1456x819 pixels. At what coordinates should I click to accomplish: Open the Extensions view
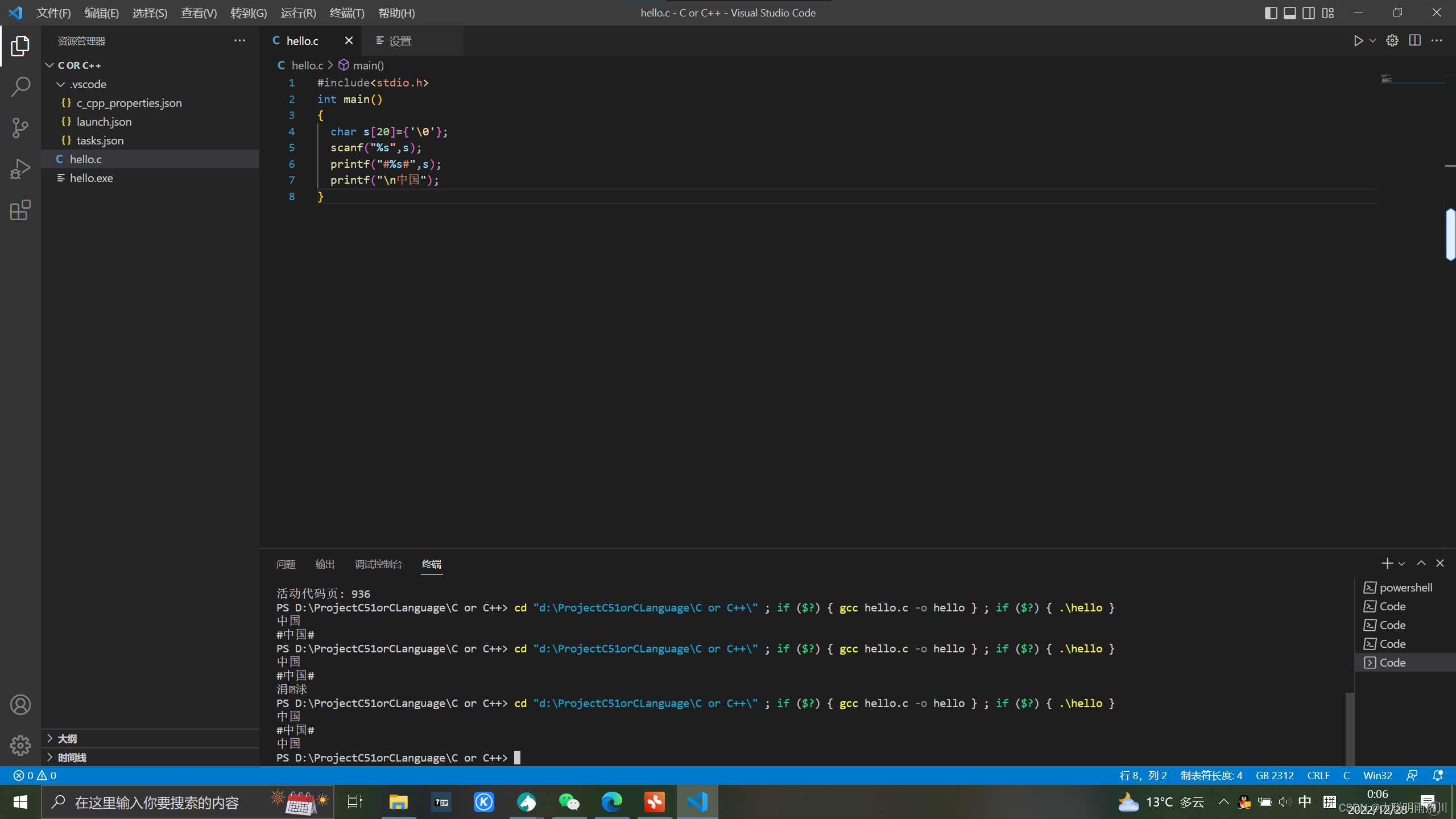[20, 210]
